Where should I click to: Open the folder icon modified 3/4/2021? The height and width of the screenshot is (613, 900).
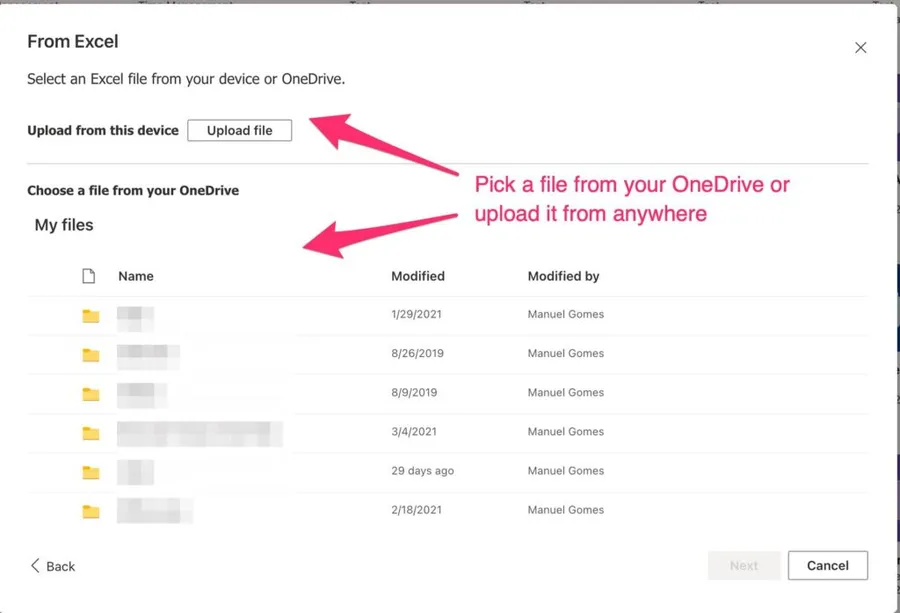[91, 433]
